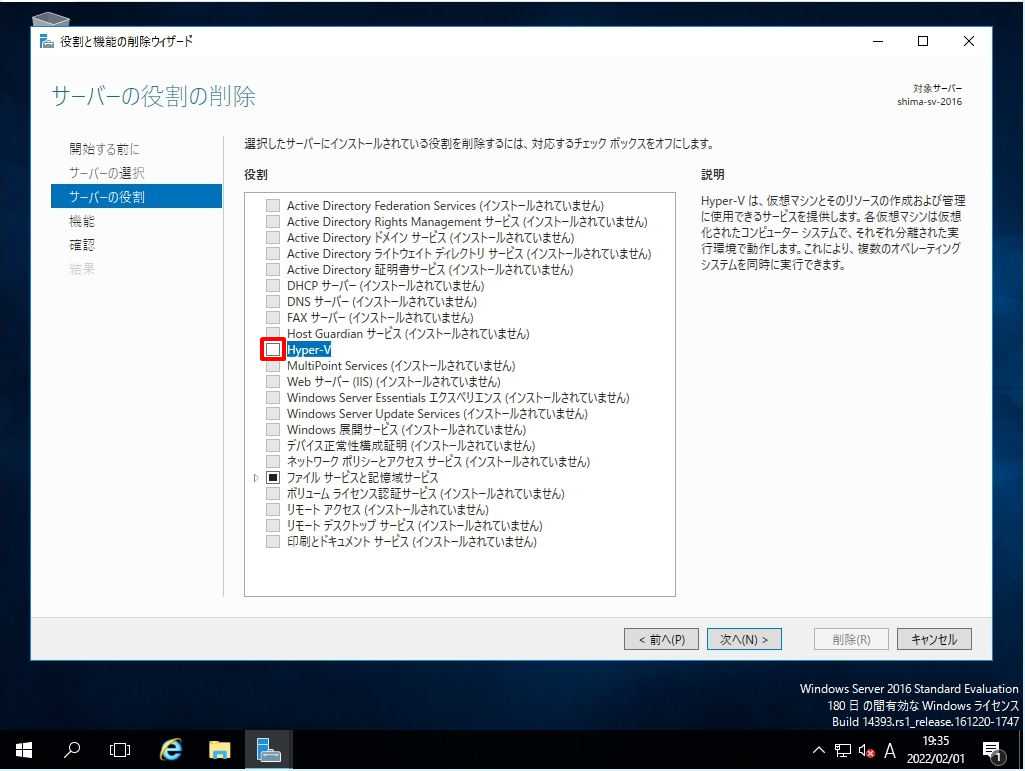Viewport: 1025px width, 771px height.
Task: Go to サーバーの選択 wizard step
Action: click(x=107, y=173)
